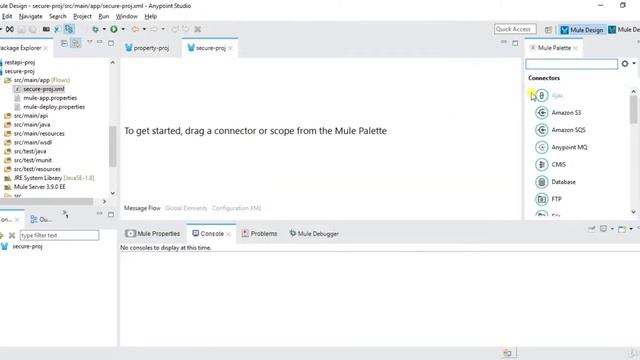The image size is (640, 360).
Task: Click the forward navigation arrow in toolbar
Action: [154, 29]
